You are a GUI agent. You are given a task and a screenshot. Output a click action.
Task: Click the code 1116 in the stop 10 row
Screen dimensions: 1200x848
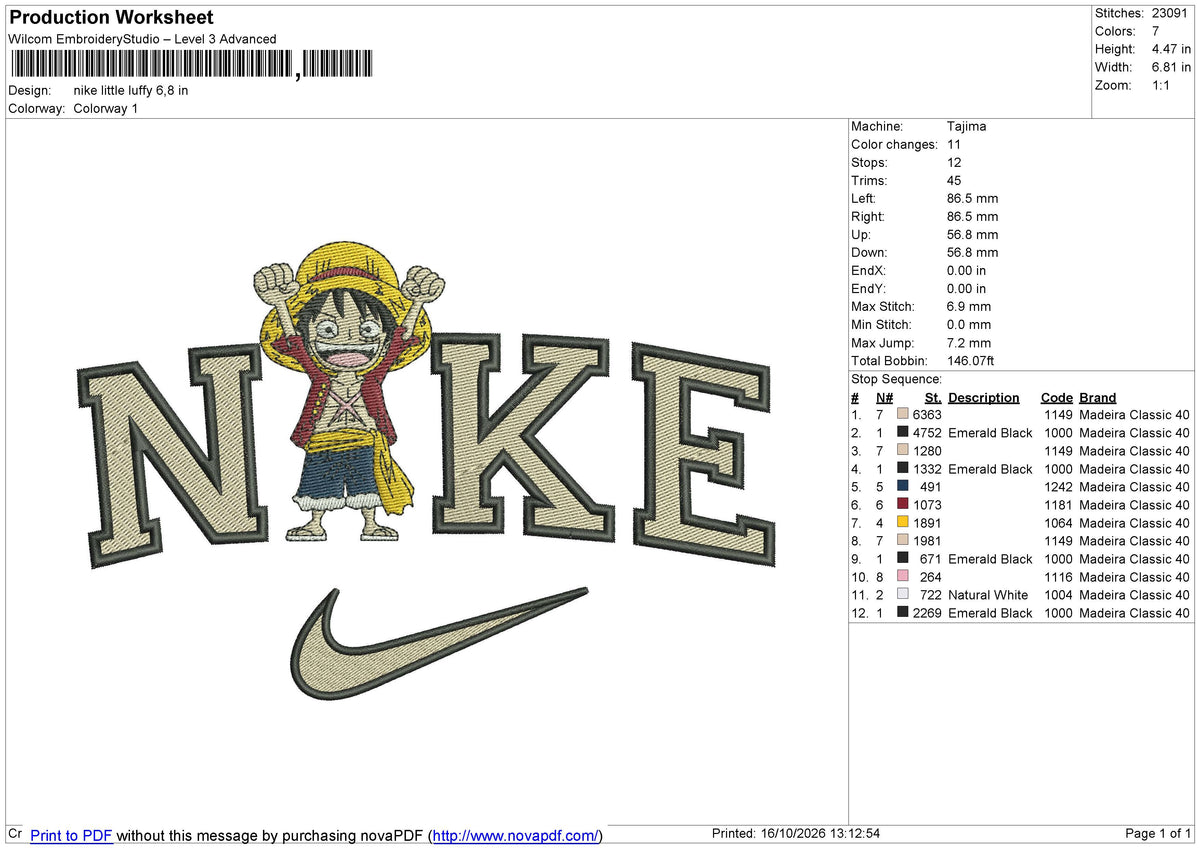(x=1058, y=577)
